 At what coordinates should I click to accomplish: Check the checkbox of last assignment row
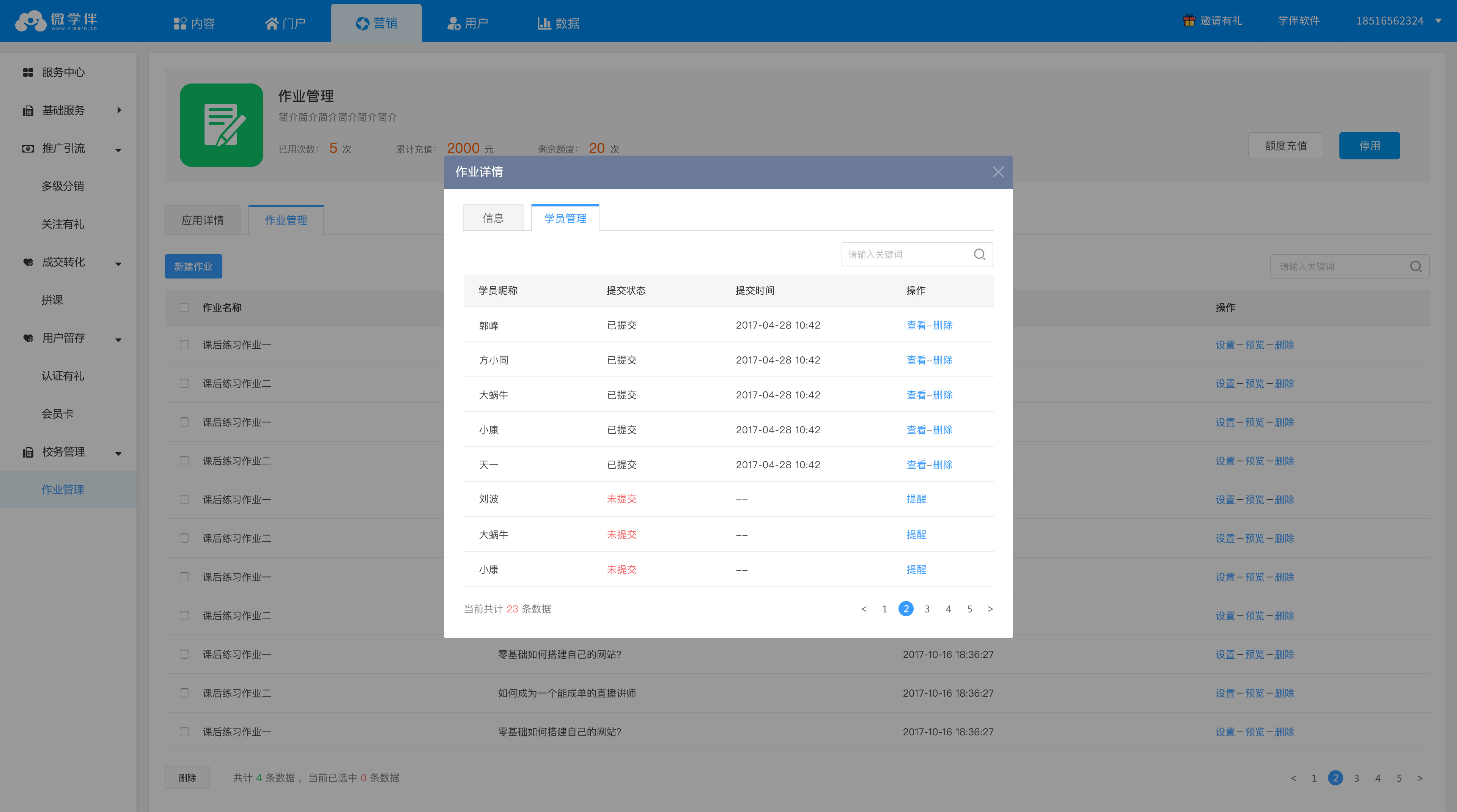point(184,732)
